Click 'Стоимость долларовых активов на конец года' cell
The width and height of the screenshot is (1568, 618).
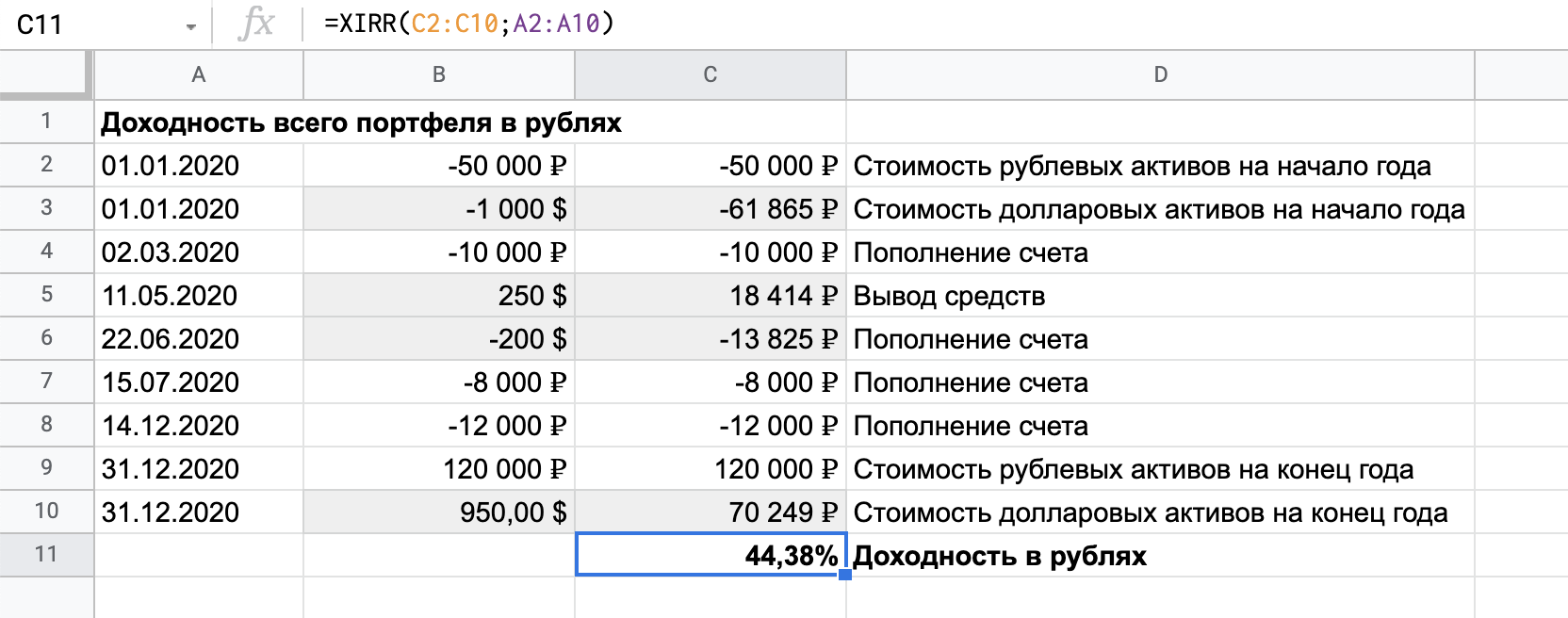click(1161, 512)
